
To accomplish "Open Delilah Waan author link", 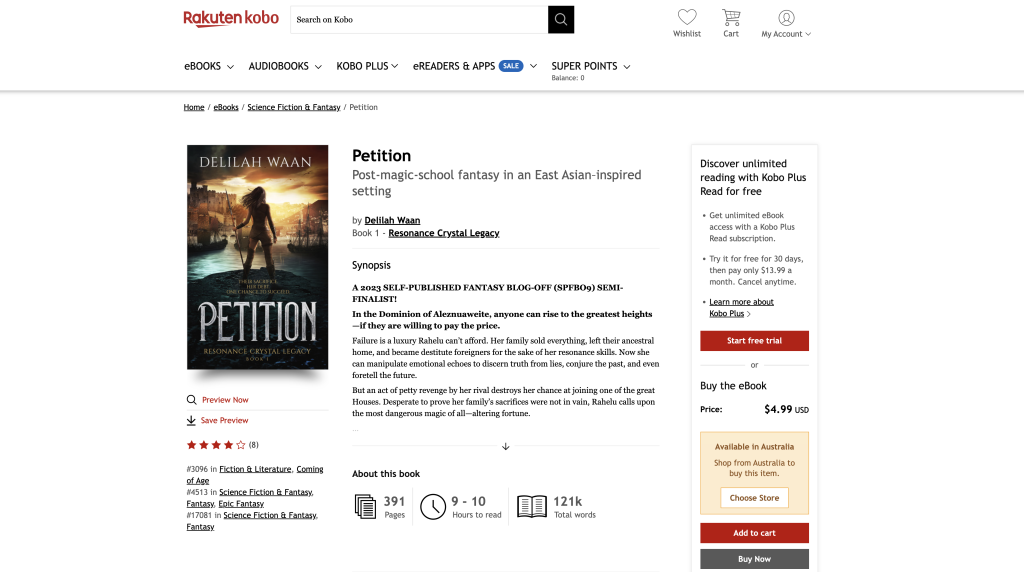I will point(392,221).
